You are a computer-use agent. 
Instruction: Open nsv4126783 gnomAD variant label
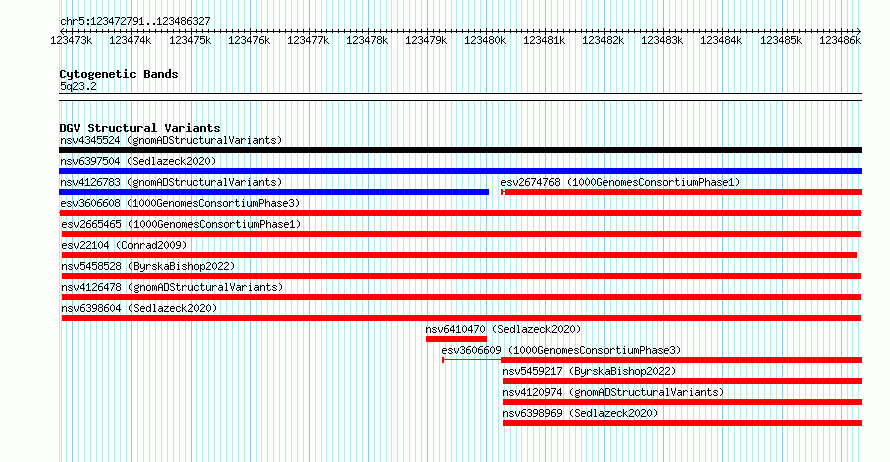[x=171, y=182]
